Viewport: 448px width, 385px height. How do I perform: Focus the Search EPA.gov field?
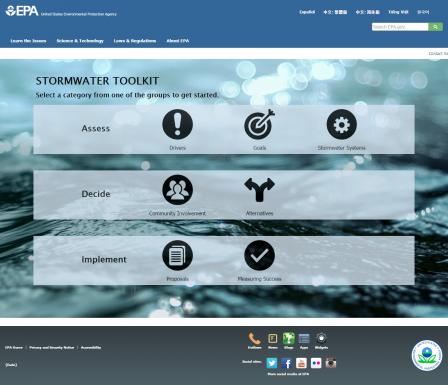(x=400, y=27)
